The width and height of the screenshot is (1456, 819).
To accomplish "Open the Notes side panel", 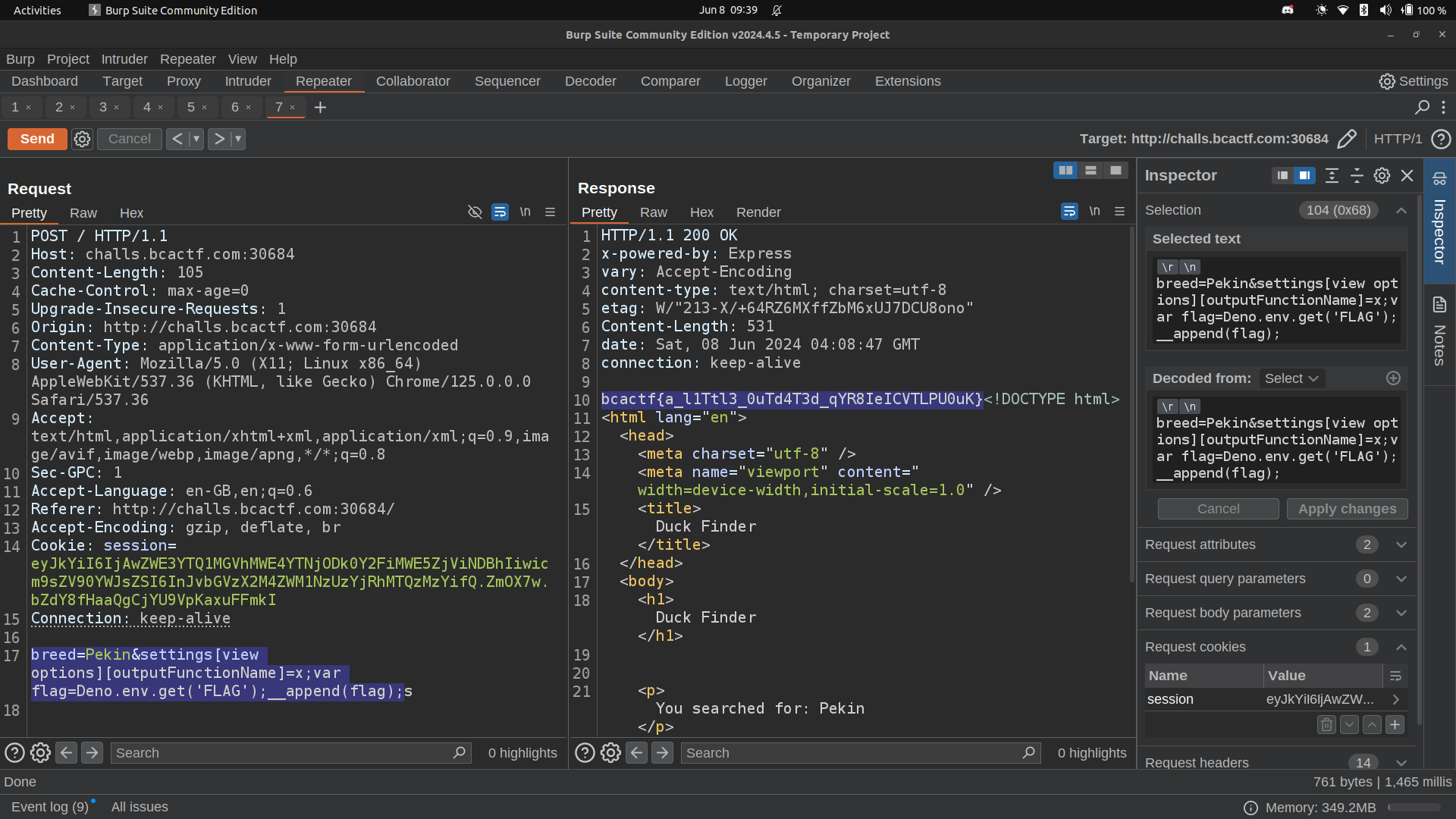I will click(x=1439, y=334).
